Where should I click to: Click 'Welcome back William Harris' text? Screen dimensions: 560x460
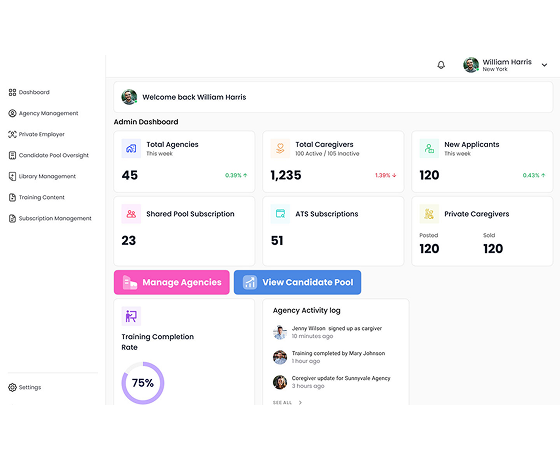coord(194,97)
